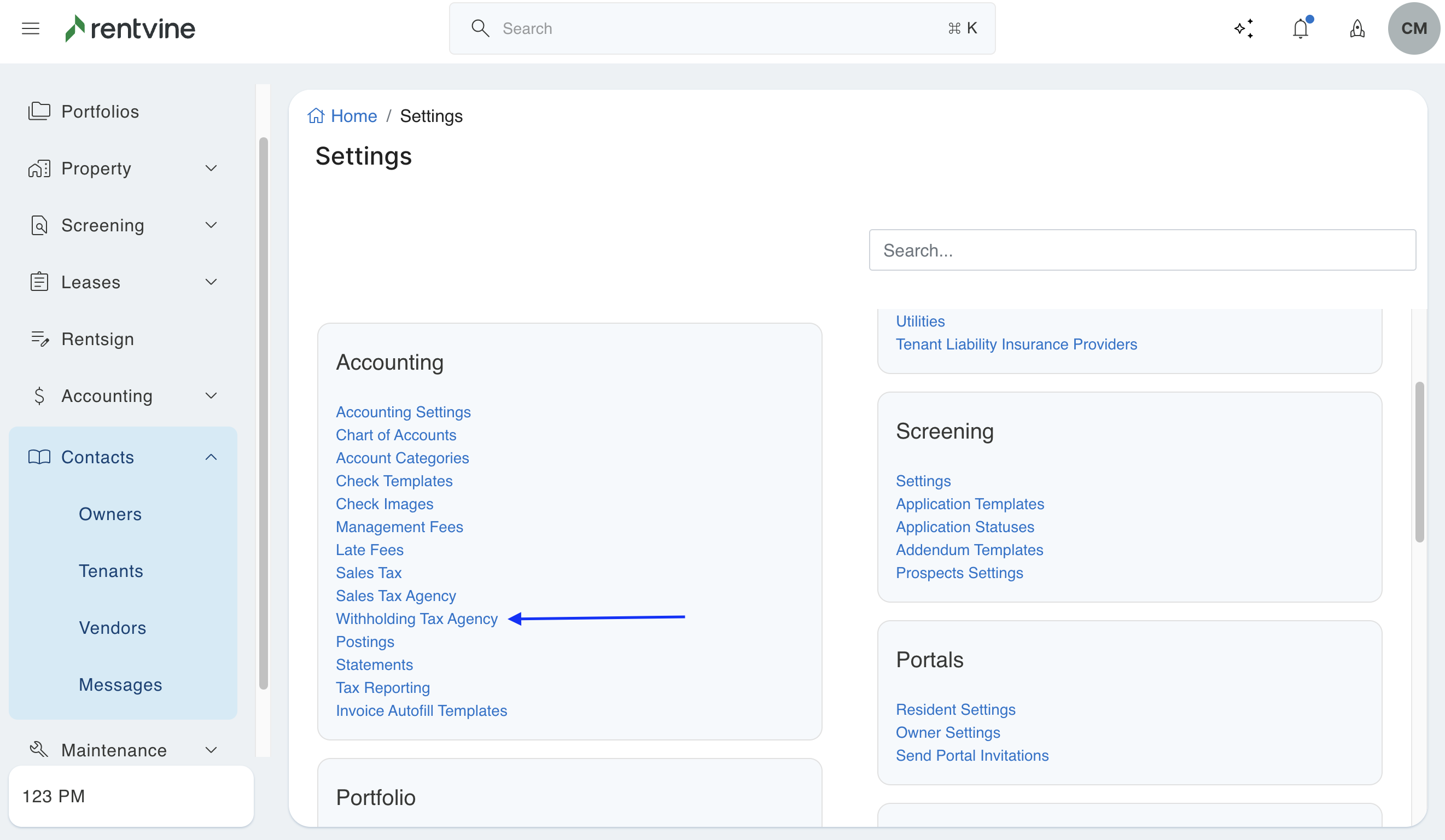The image size is (1445, 840).
Task: Click the rentvine logo
Action: 130,28
